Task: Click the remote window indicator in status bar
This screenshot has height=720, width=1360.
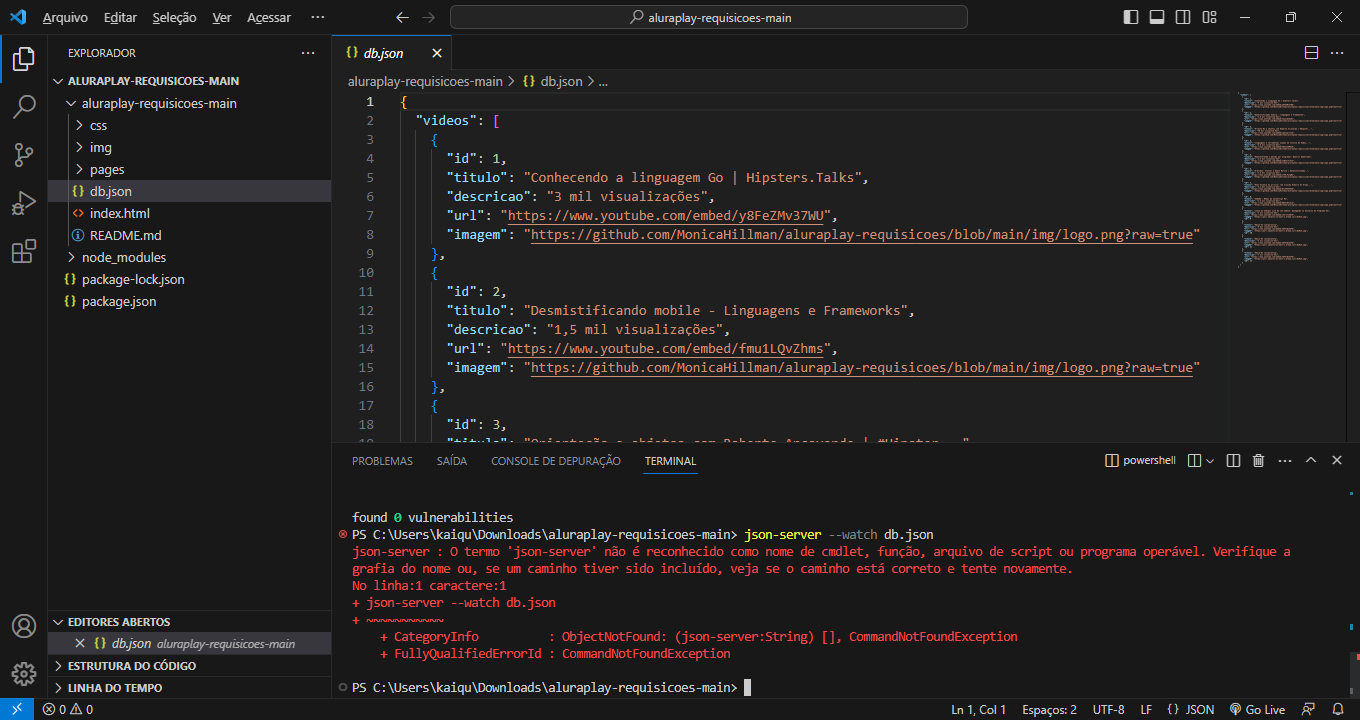Action: [x=17, y=709]
